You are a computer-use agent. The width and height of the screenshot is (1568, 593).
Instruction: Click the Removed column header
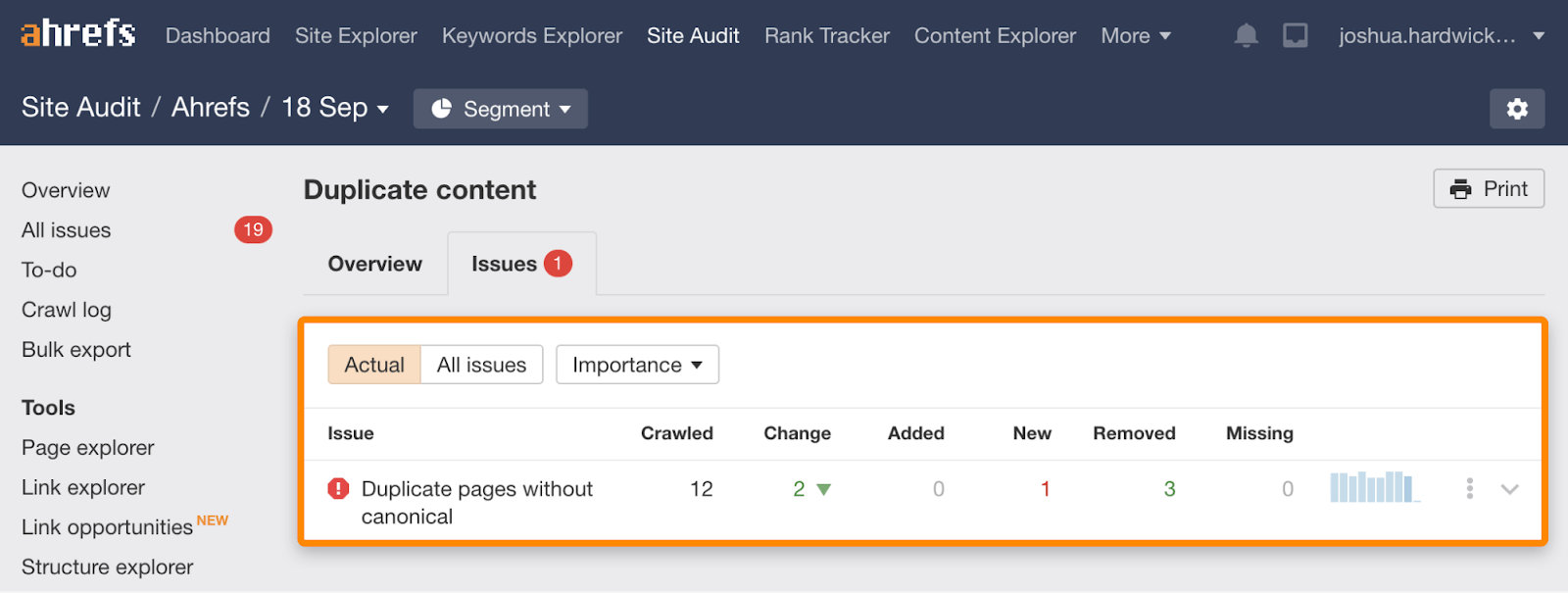click(1135, 433)
